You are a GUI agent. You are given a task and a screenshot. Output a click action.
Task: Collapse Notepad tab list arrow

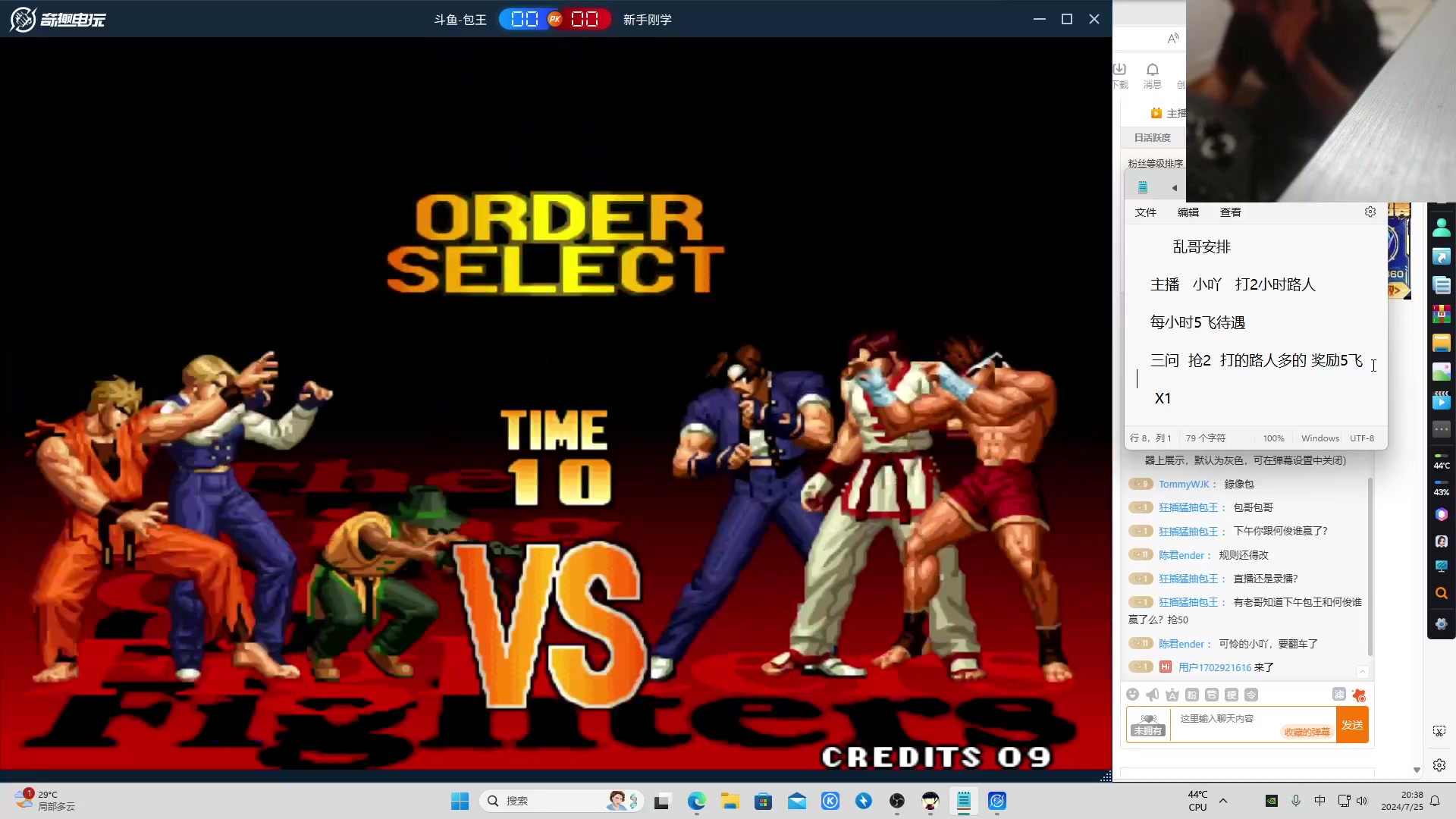[x=1174, y=187]
